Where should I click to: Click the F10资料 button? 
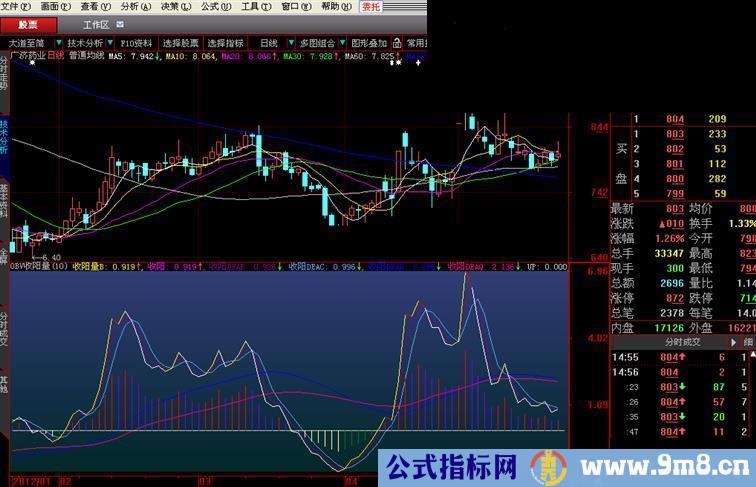(x=136, y=44)
